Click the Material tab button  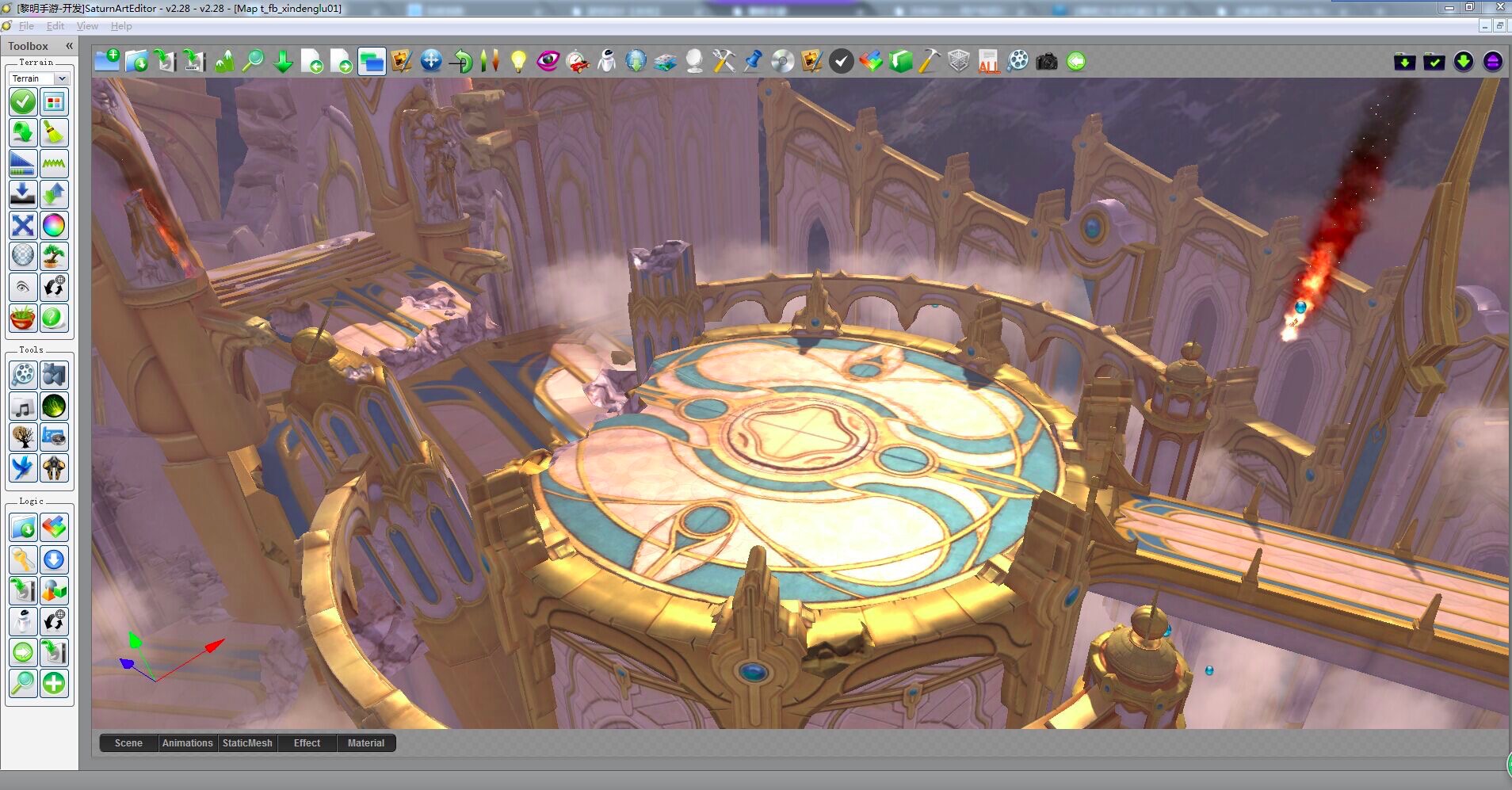[365, 743]
